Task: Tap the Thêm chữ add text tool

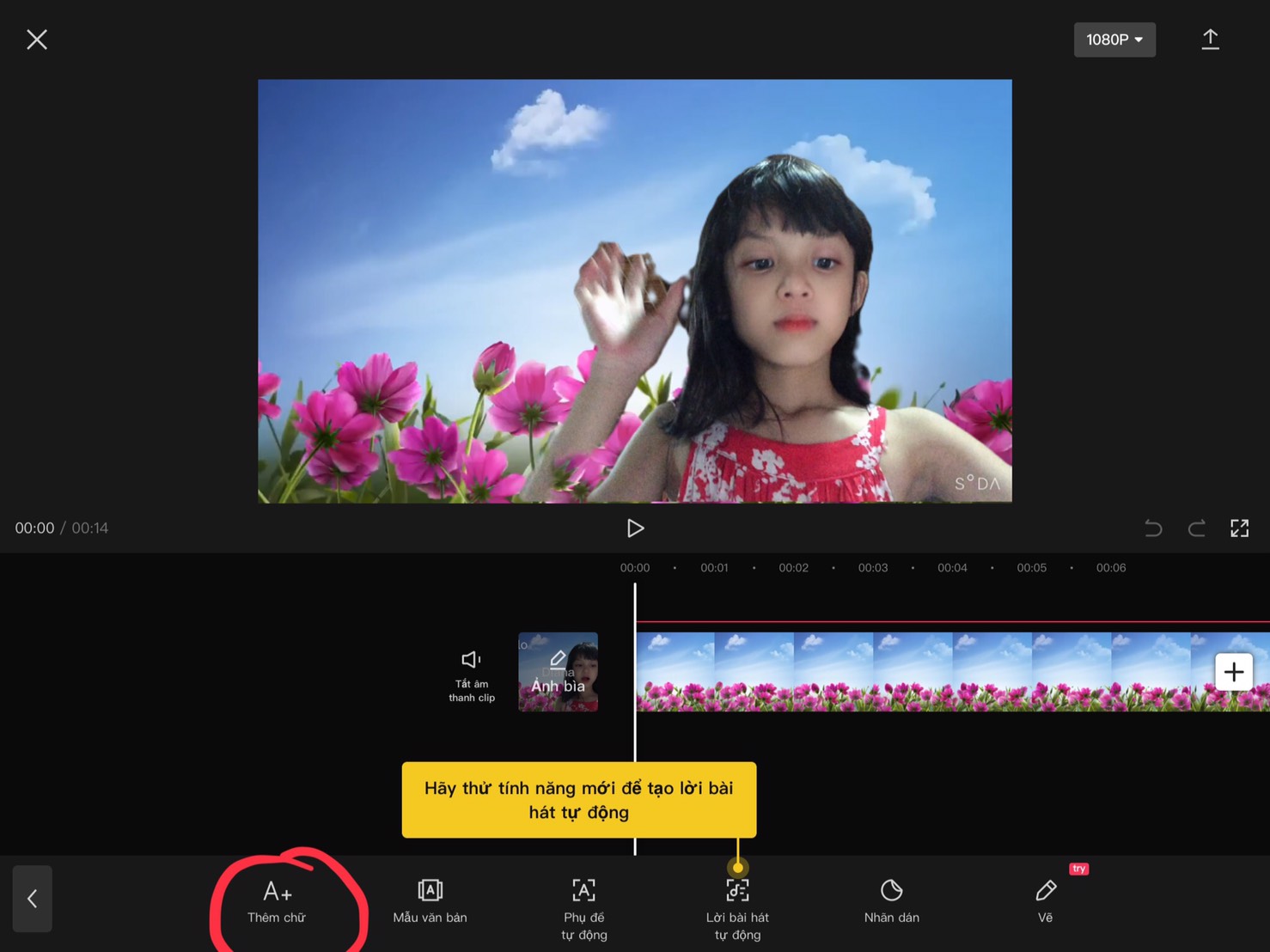Action: (277, 901)
